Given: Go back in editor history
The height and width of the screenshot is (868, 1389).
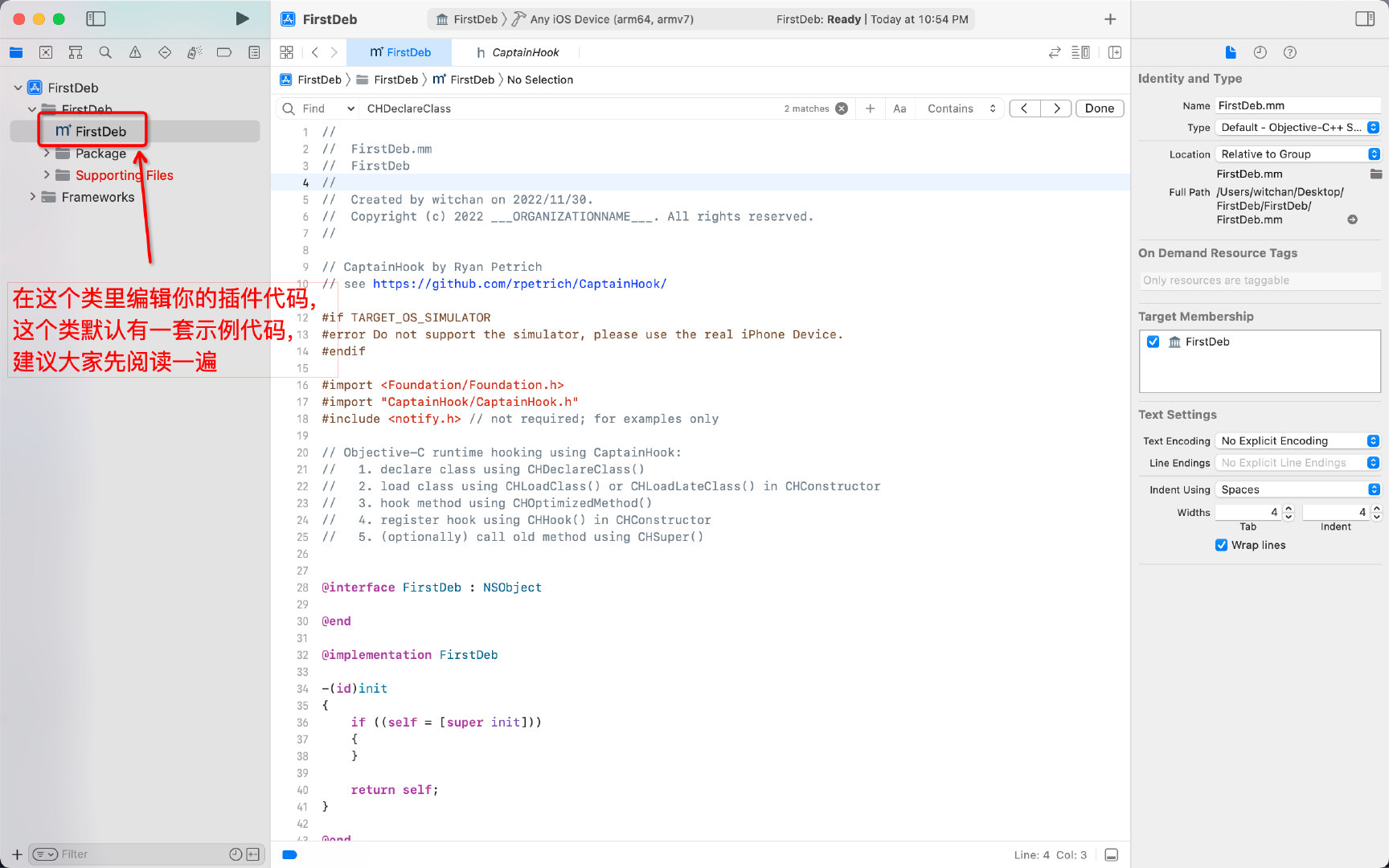Looking at the screenshot, I should click(315, 52).
